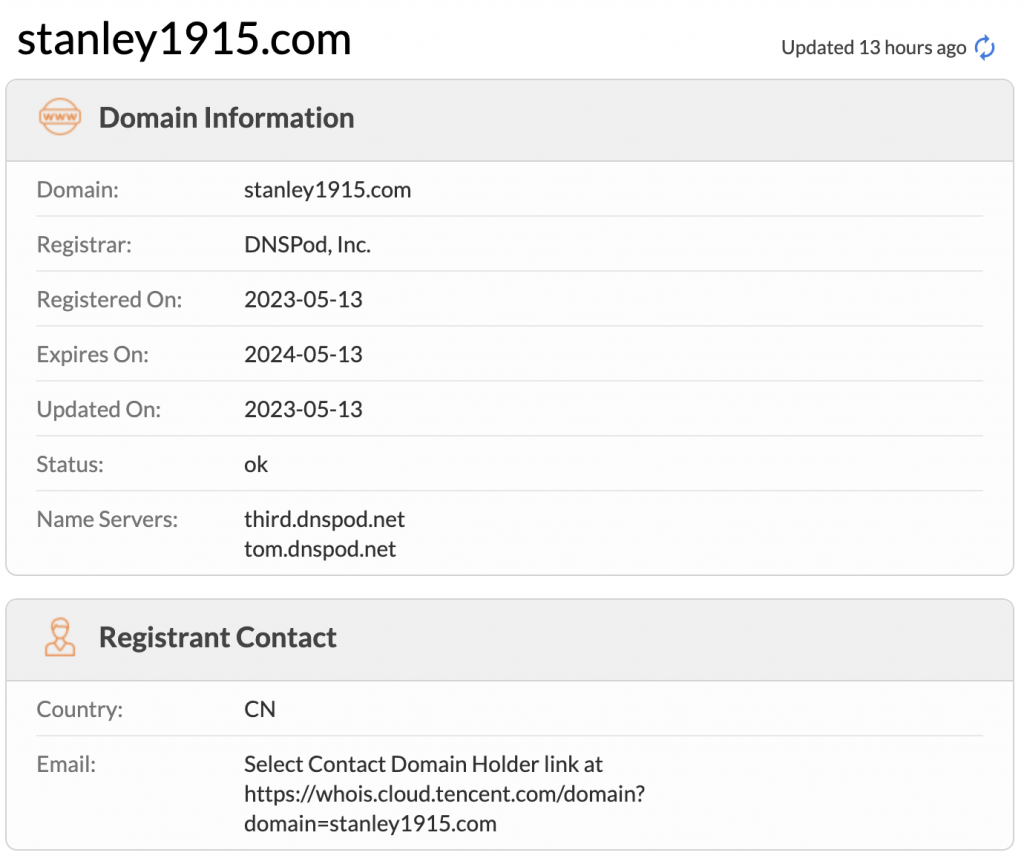The height and width of the screenshot is (867, 1024).
Task: Click the stanley1915.com page title
Action: pos(185,40)
